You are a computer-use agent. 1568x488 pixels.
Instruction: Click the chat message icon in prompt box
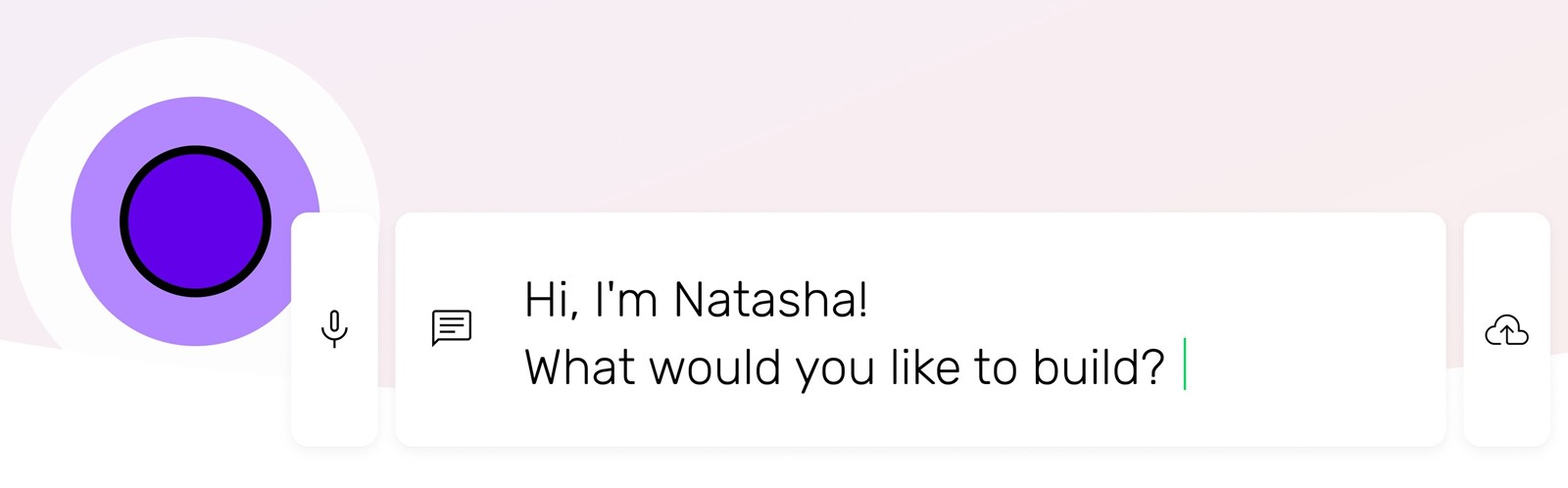coord(452,328)
